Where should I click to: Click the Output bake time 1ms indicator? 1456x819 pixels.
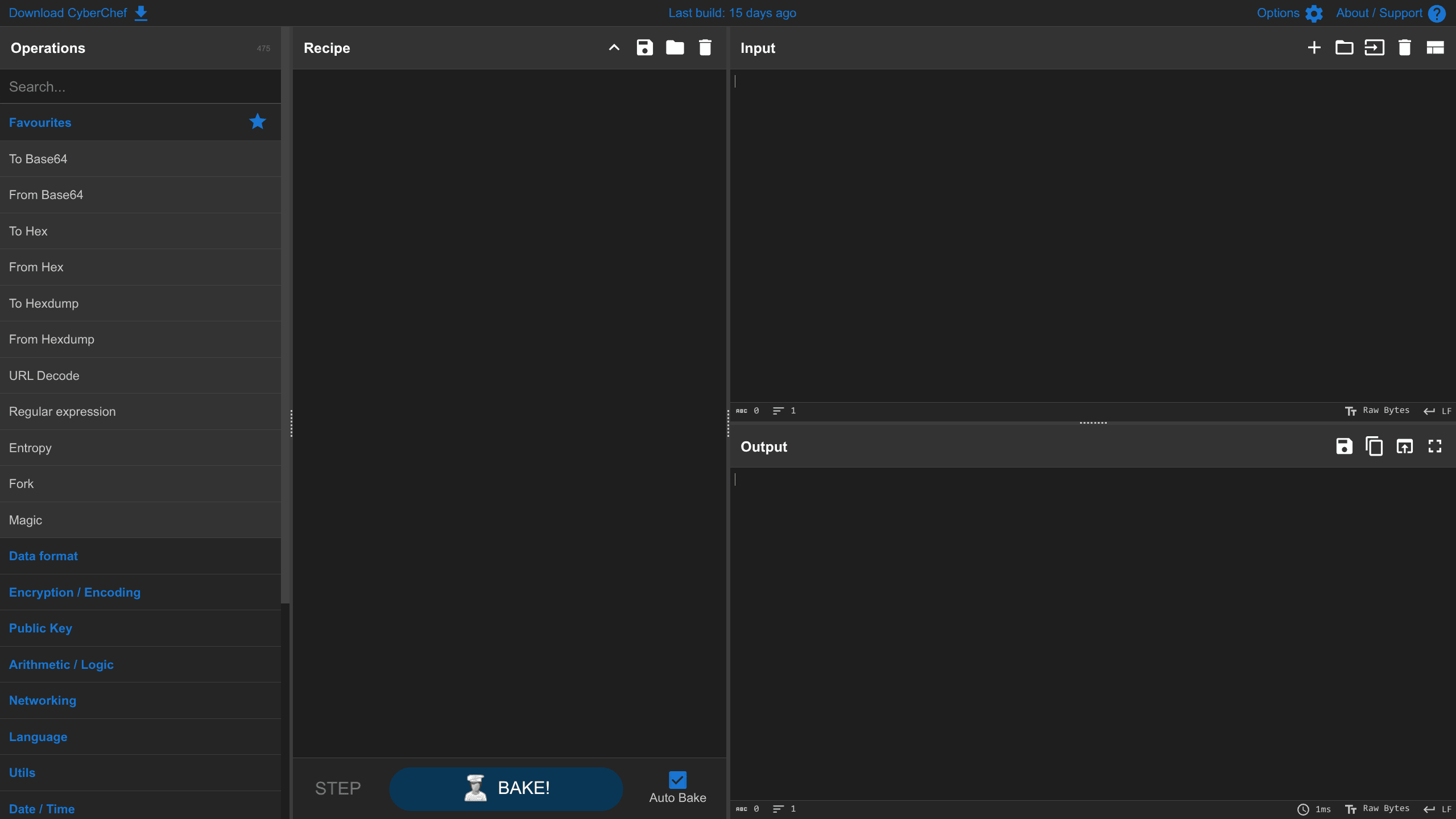click(1314, 809)
